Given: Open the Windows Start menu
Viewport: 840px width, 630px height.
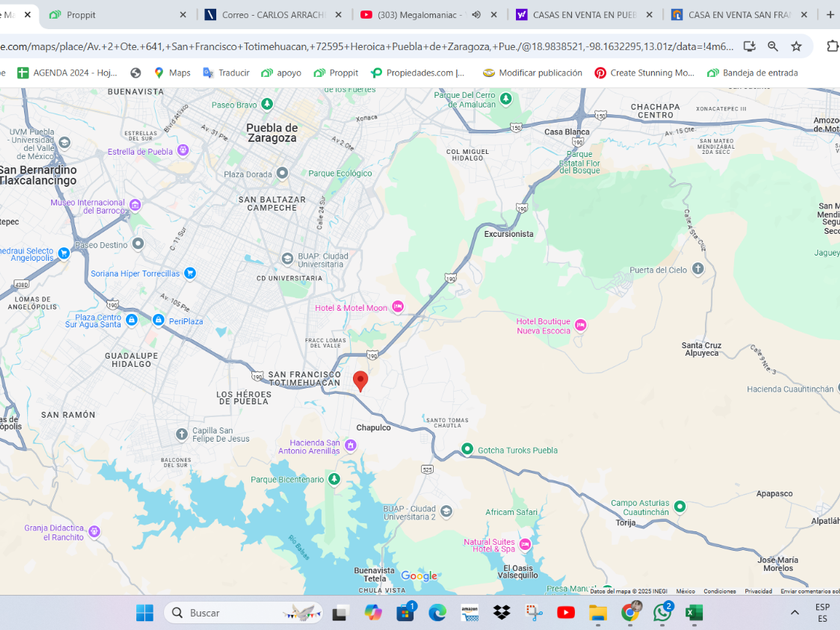Looking at the screenshot, I should click(145, 613).
